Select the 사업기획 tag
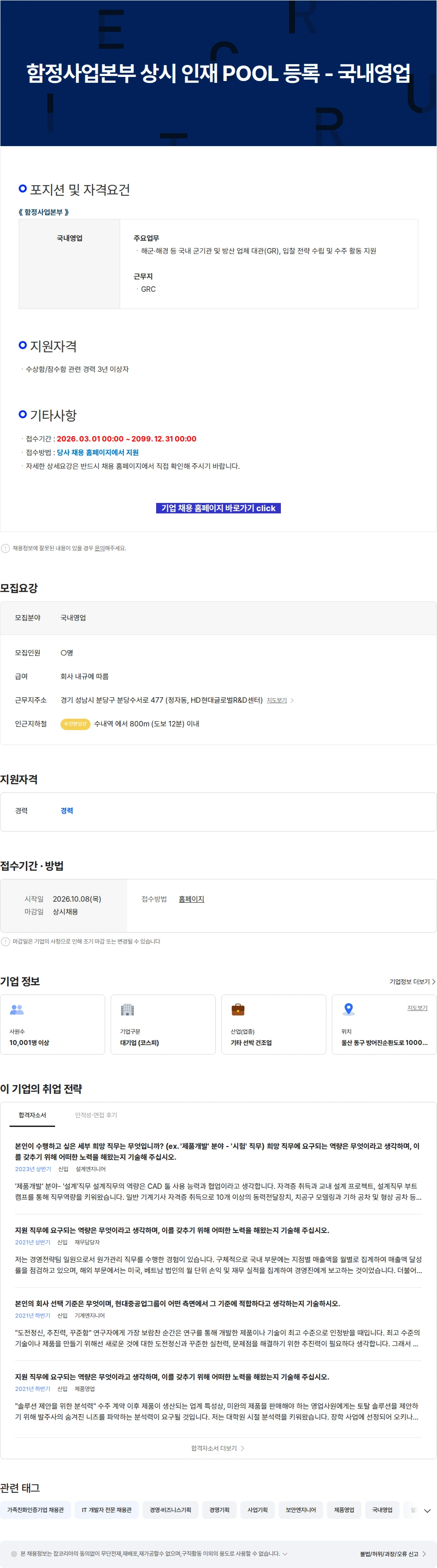The image size is (437, 1568). pos(258,1510)
